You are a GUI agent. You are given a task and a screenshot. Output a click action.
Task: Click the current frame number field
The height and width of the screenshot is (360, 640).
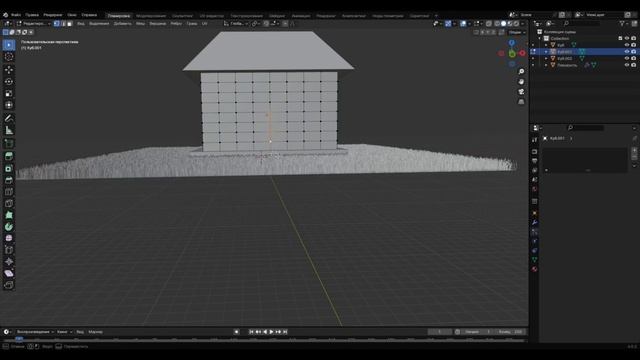(440, 332)
